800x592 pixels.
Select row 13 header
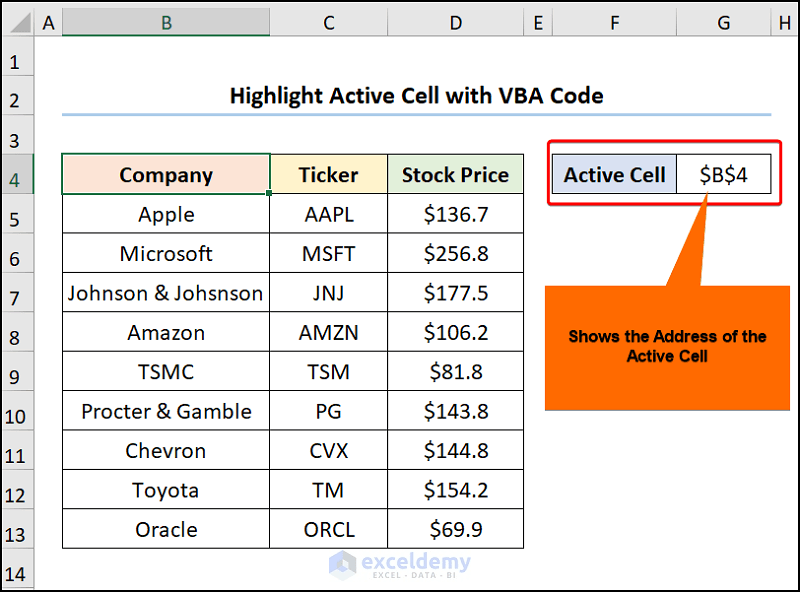pos(17,529)
